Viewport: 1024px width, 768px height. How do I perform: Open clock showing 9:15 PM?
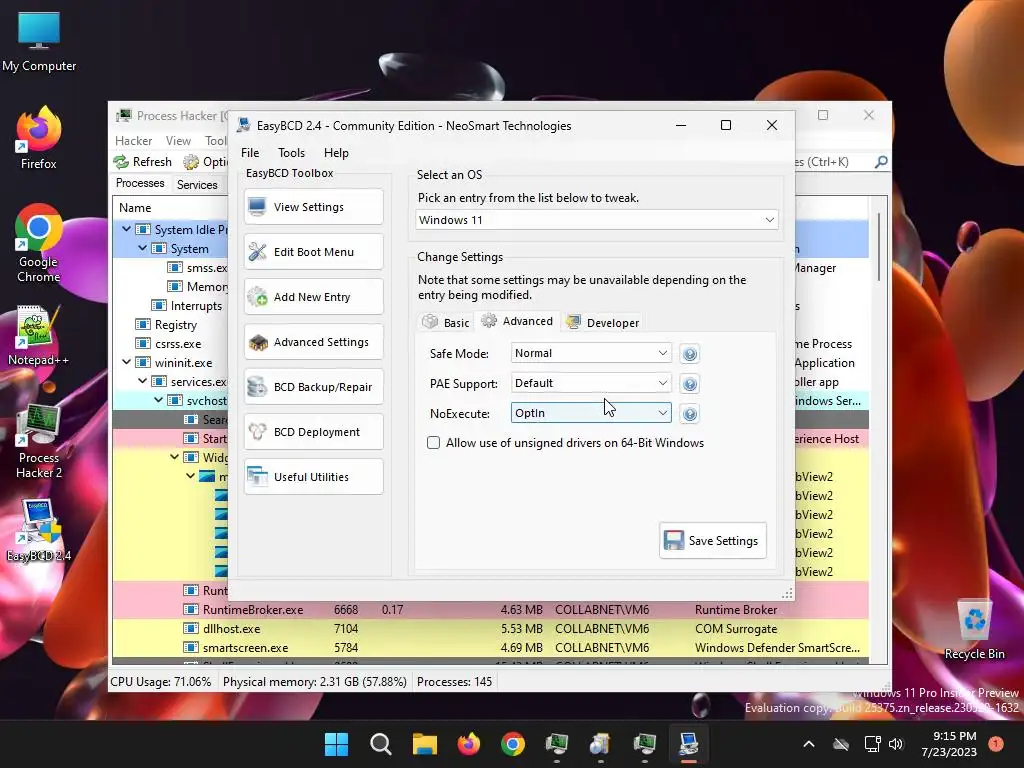[x=949, y=744]
